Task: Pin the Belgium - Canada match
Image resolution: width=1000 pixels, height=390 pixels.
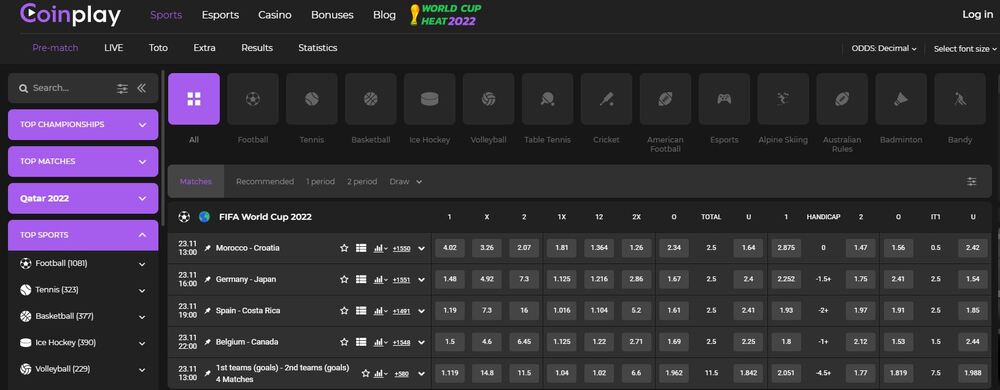Action: (207, 342)
